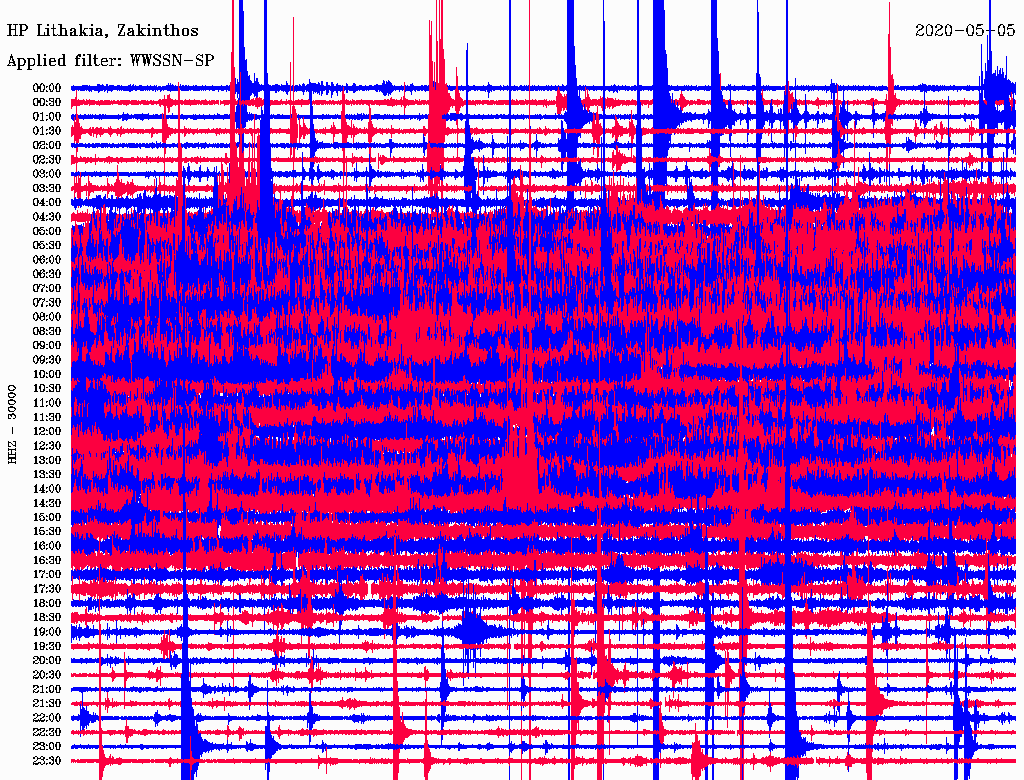Select the 21:00 time row label
This screenshot has height=780, width=1024.
[47, 689]
